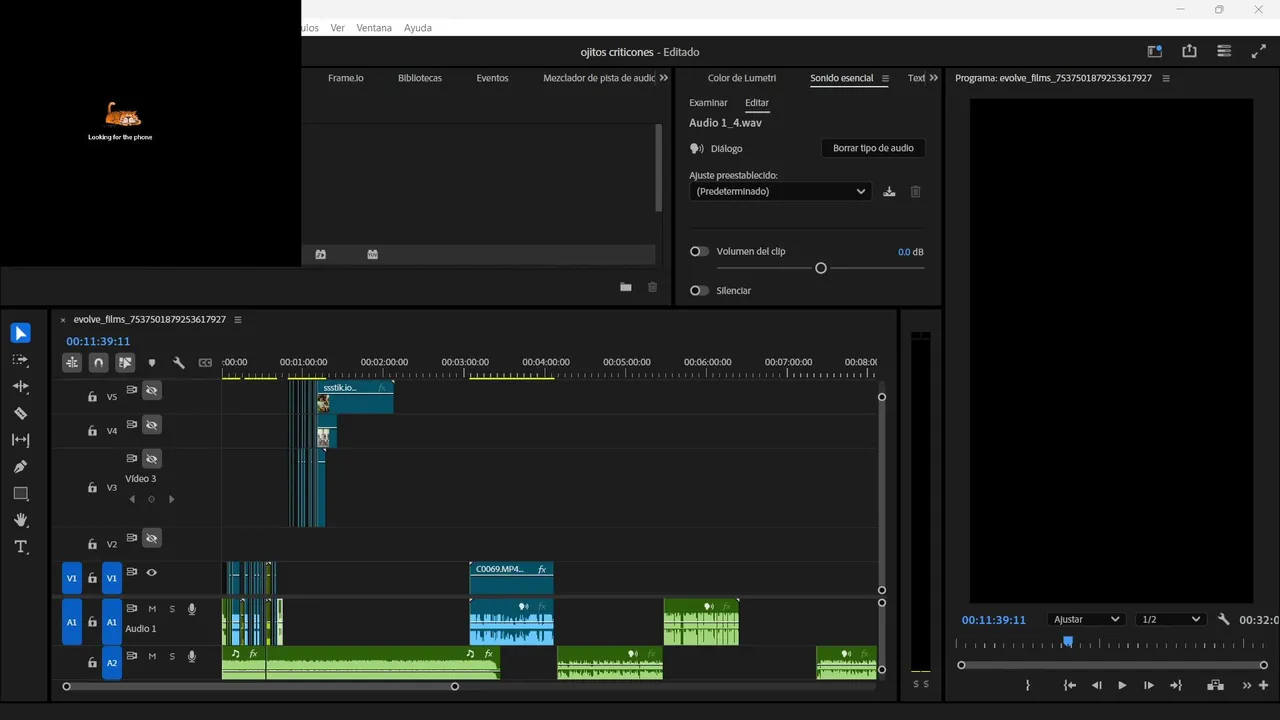Show hidden track V2 output
The image size is (1280, 720).
click(x=151, y=538)
